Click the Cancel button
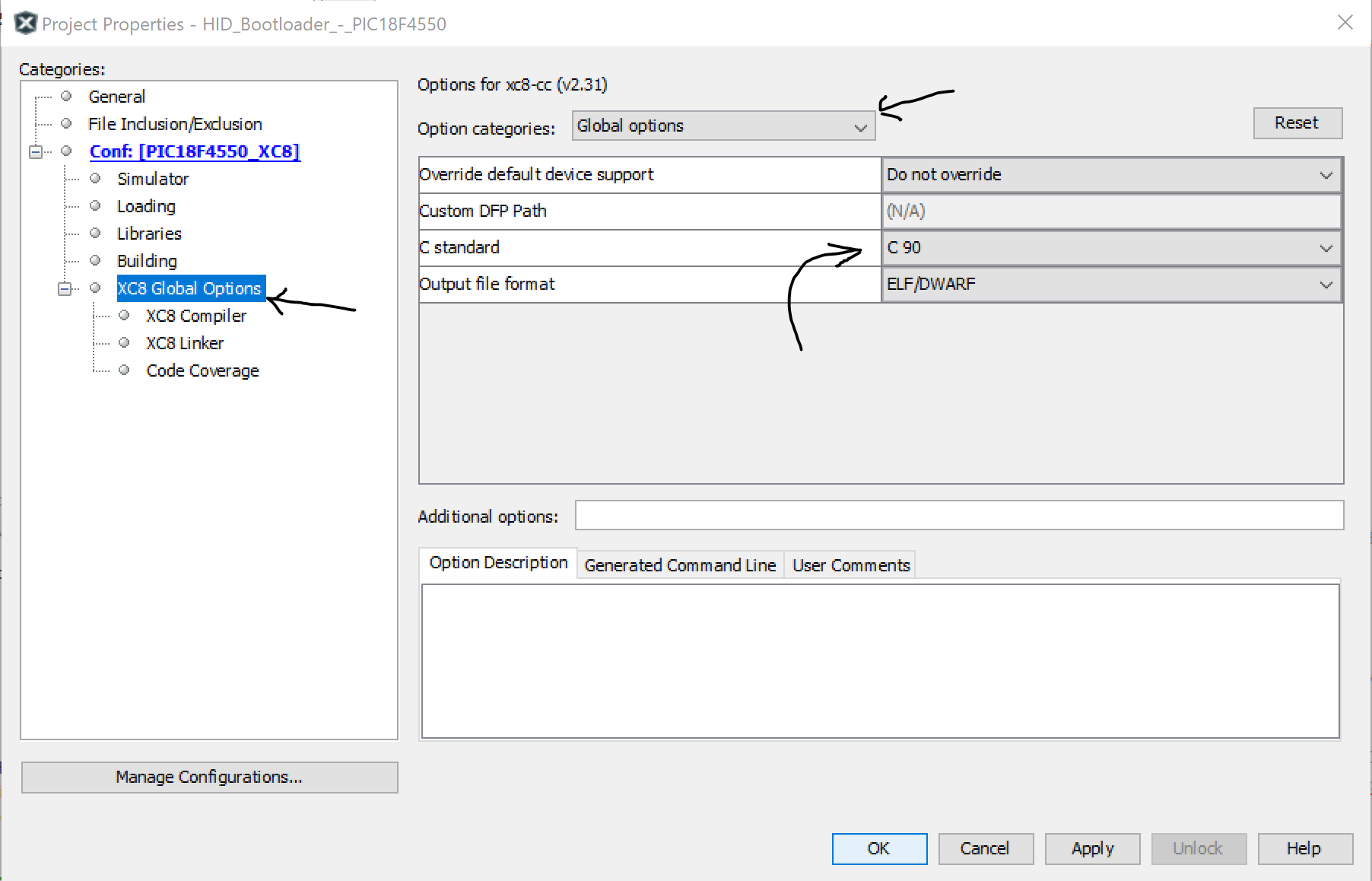The width and height of the screenshot is (1372, 881). click(x=986, y=849)
